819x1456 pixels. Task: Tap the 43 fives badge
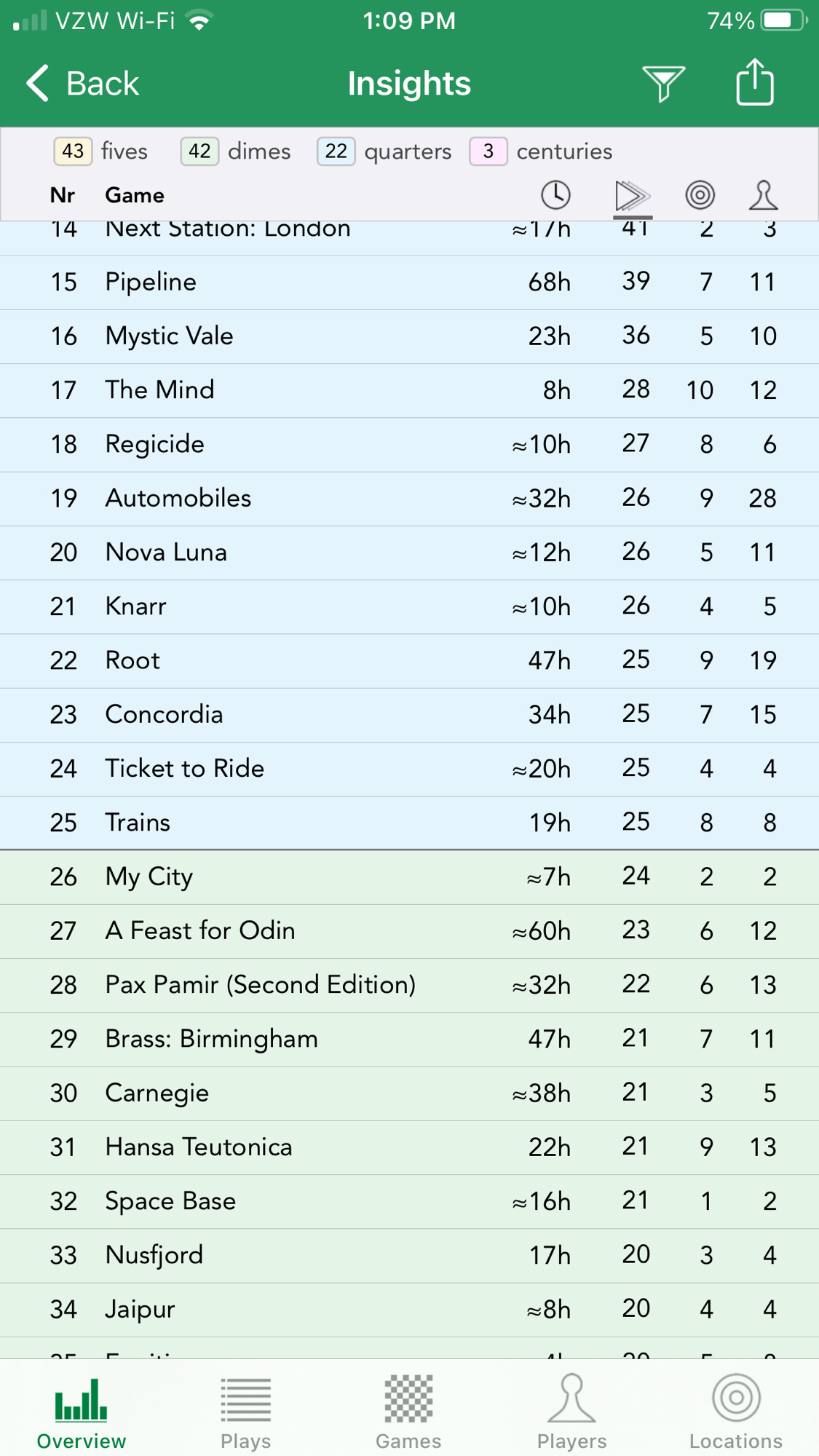point(73,151)
